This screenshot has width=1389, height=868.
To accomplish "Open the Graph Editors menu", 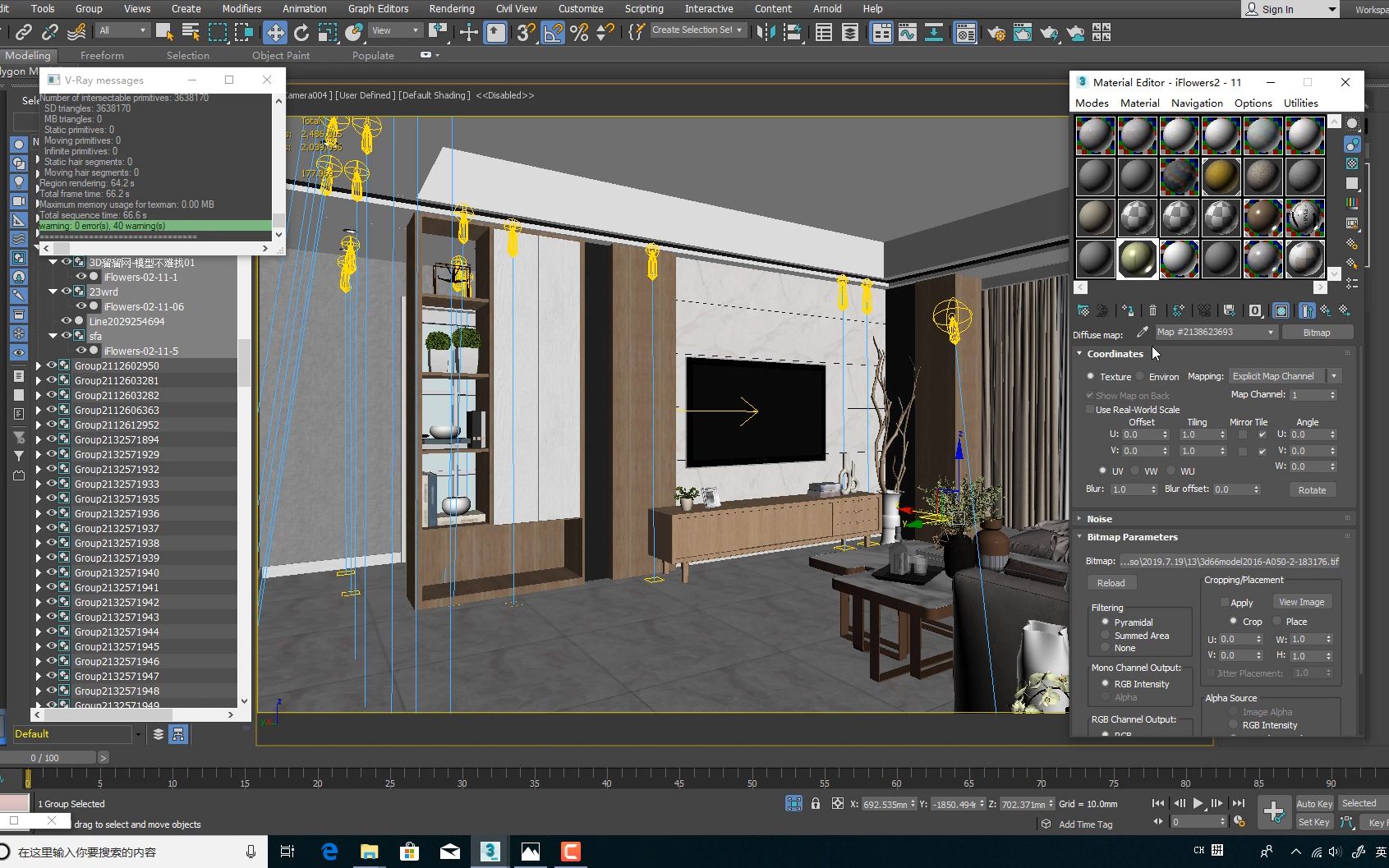I will [378, 8].
